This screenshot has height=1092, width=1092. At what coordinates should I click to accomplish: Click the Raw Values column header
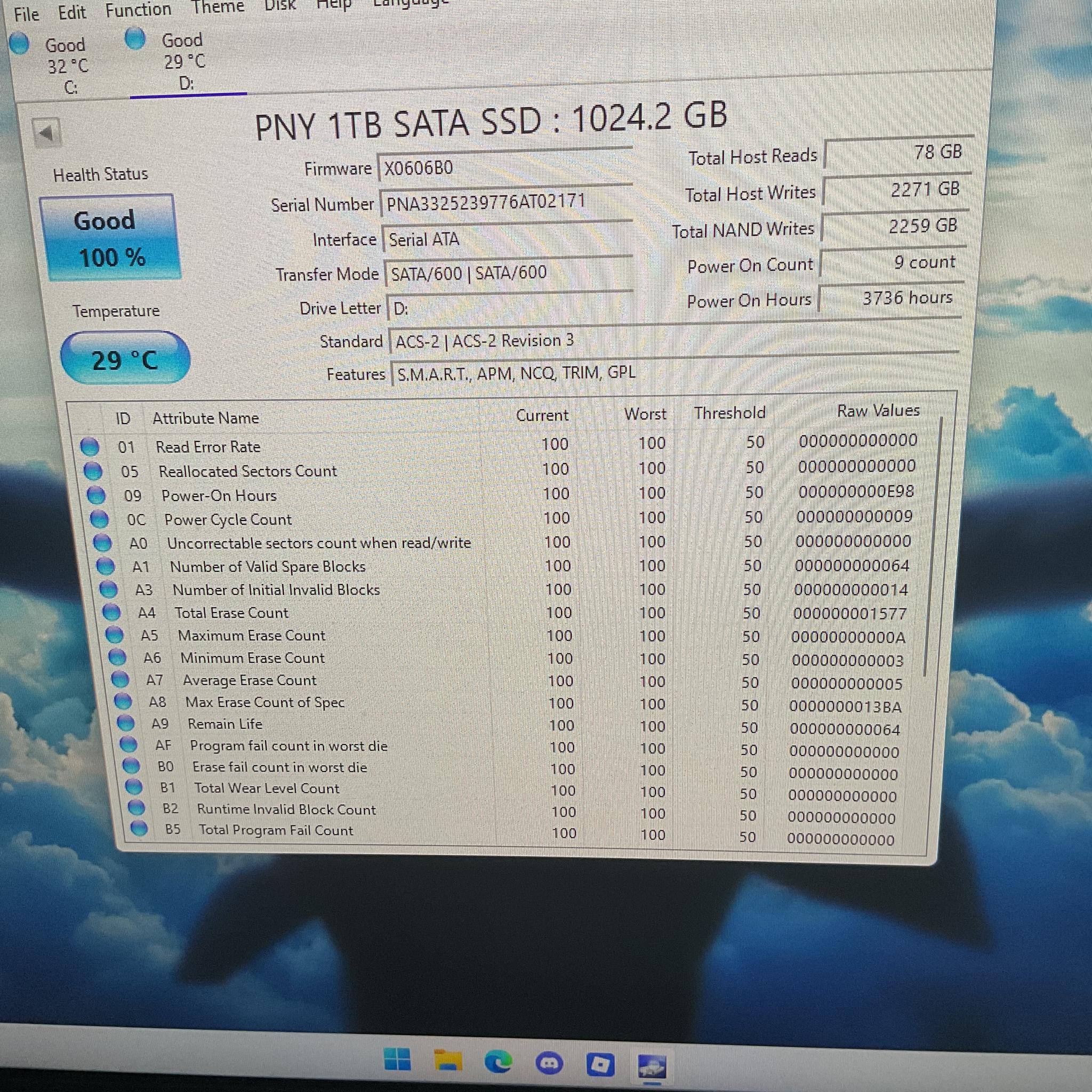[878, 411]
